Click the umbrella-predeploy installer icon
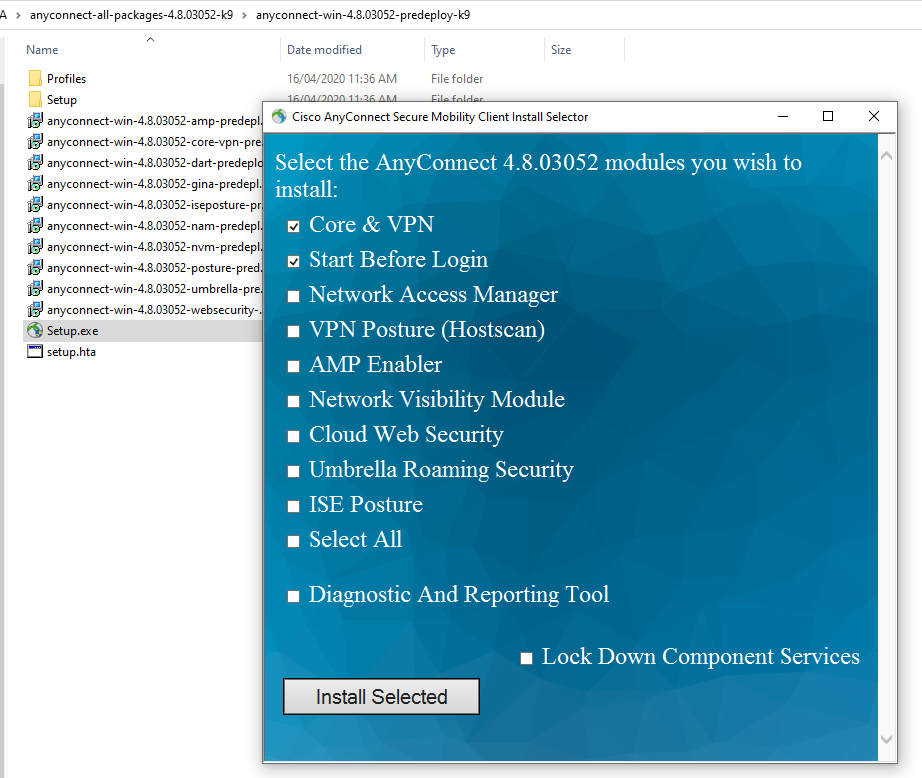 [35, 289]
